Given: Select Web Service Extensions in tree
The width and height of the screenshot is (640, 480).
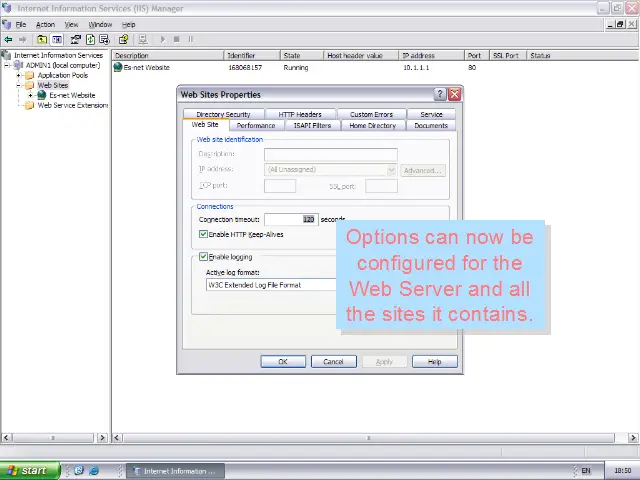Looking at the screenshot, I should 72,105.
